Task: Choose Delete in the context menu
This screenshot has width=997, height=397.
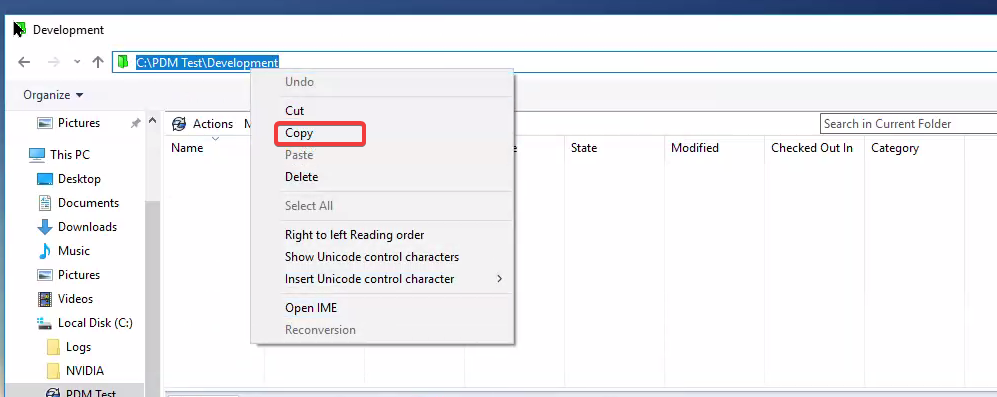Action: pyautogui.click(x=301, y=177)
